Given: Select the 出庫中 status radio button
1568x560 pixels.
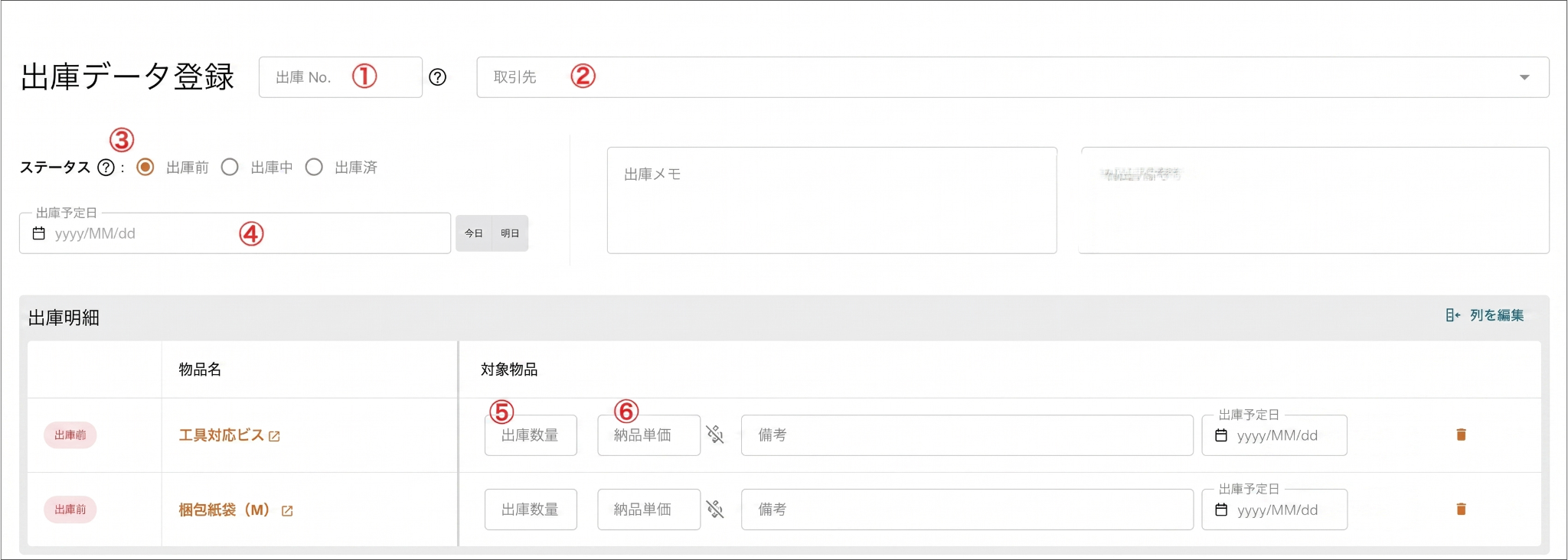Looking at the screenshot, I should coord(230,167).
